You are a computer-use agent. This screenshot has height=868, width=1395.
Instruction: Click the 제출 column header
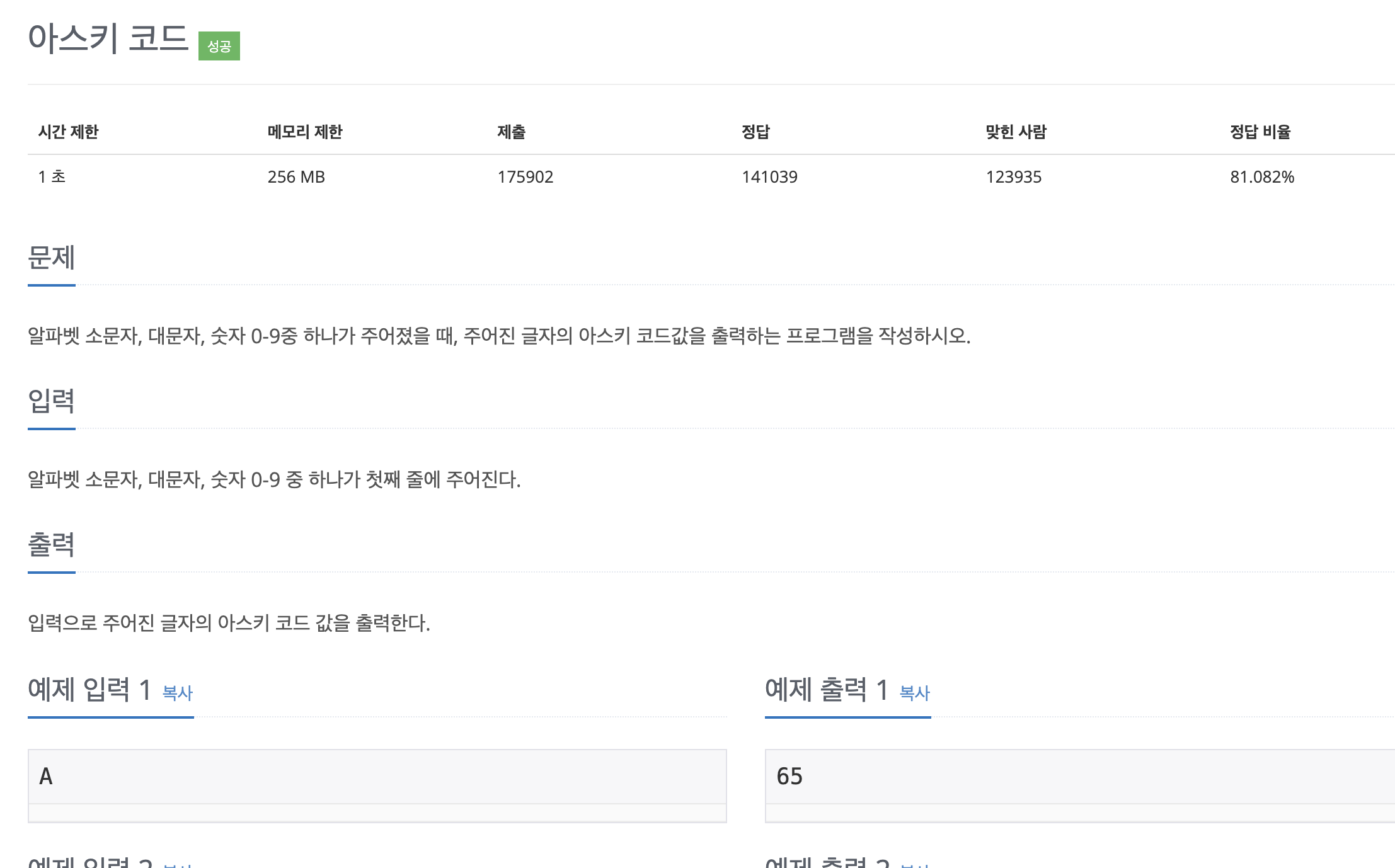511,132
